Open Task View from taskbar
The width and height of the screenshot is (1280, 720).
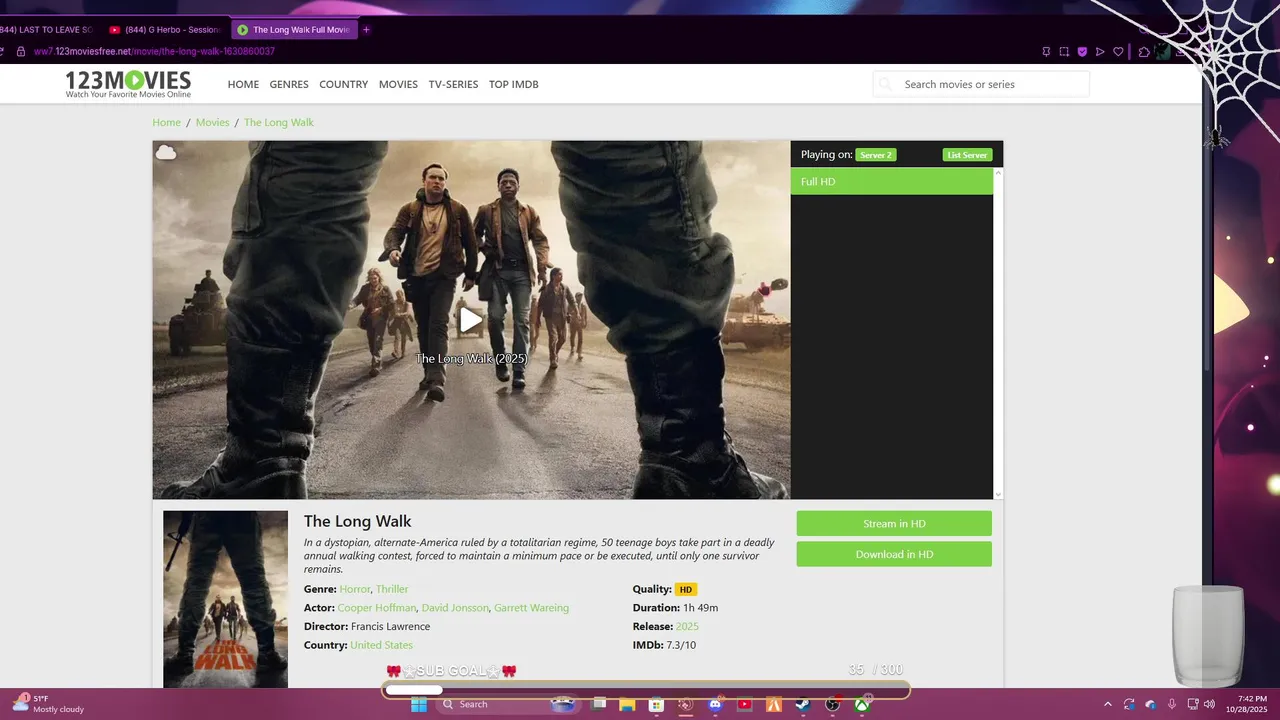pyautogui.click(x=598, y=704)
